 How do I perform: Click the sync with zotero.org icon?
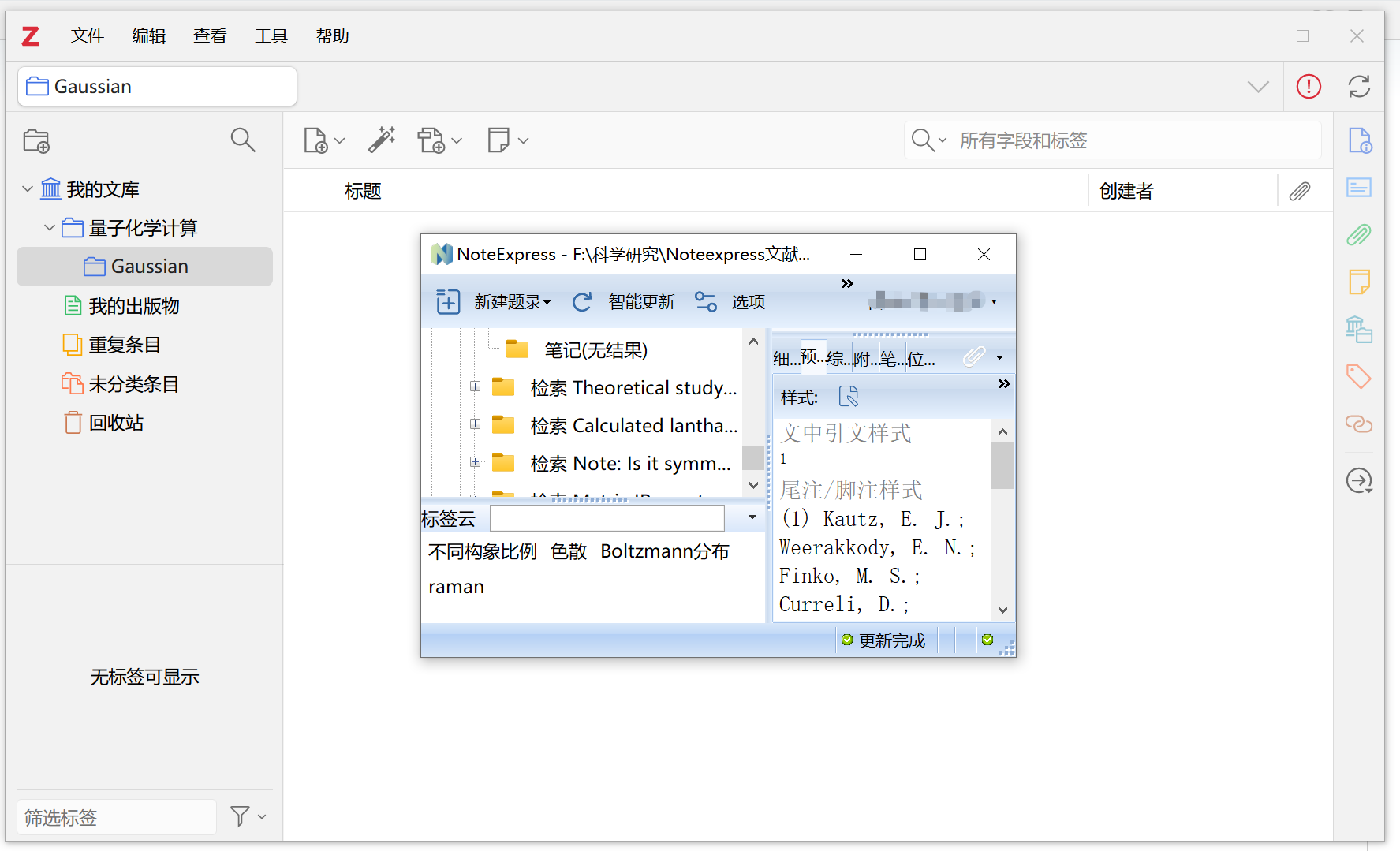point(1359,86)
